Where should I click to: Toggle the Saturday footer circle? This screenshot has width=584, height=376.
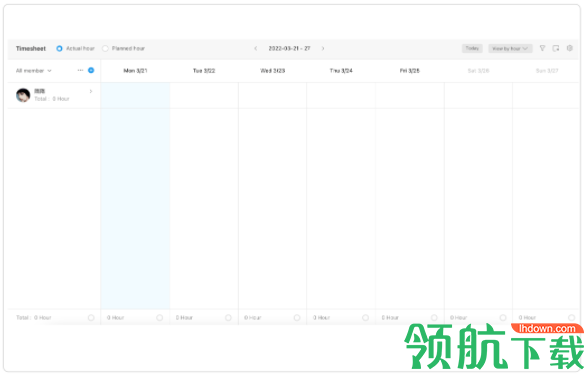tap(503, 318)
